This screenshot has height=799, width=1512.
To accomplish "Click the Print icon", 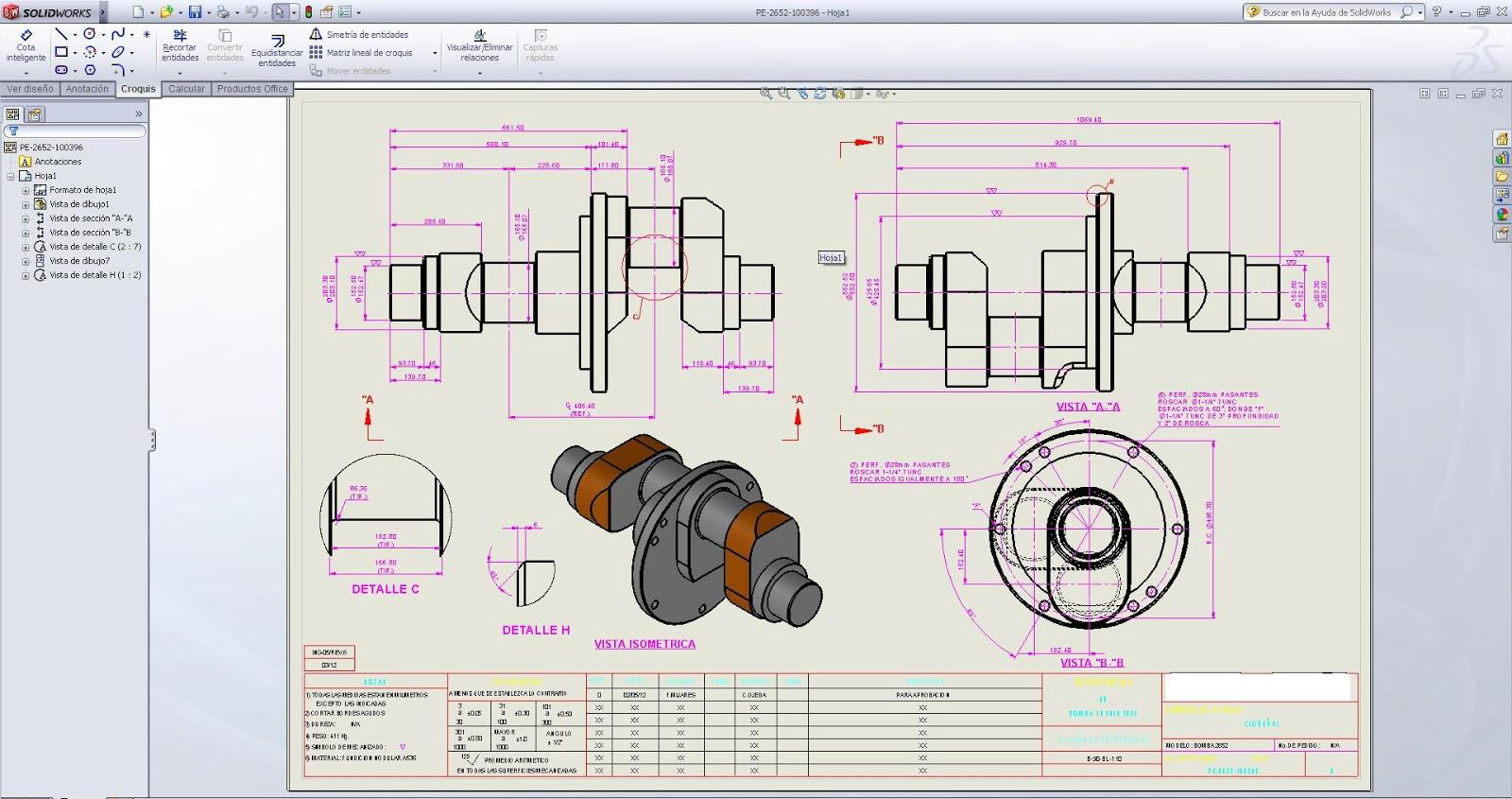I will [223, 12].
